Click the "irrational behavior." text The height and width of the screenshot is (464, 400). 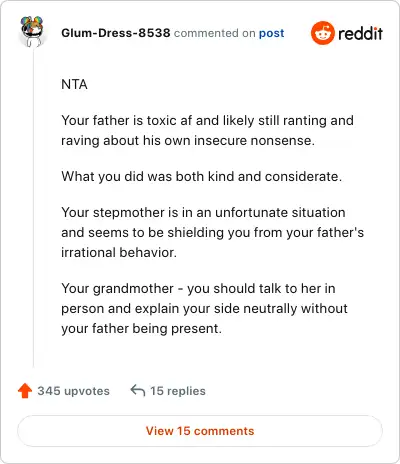[x=119, y=252]
